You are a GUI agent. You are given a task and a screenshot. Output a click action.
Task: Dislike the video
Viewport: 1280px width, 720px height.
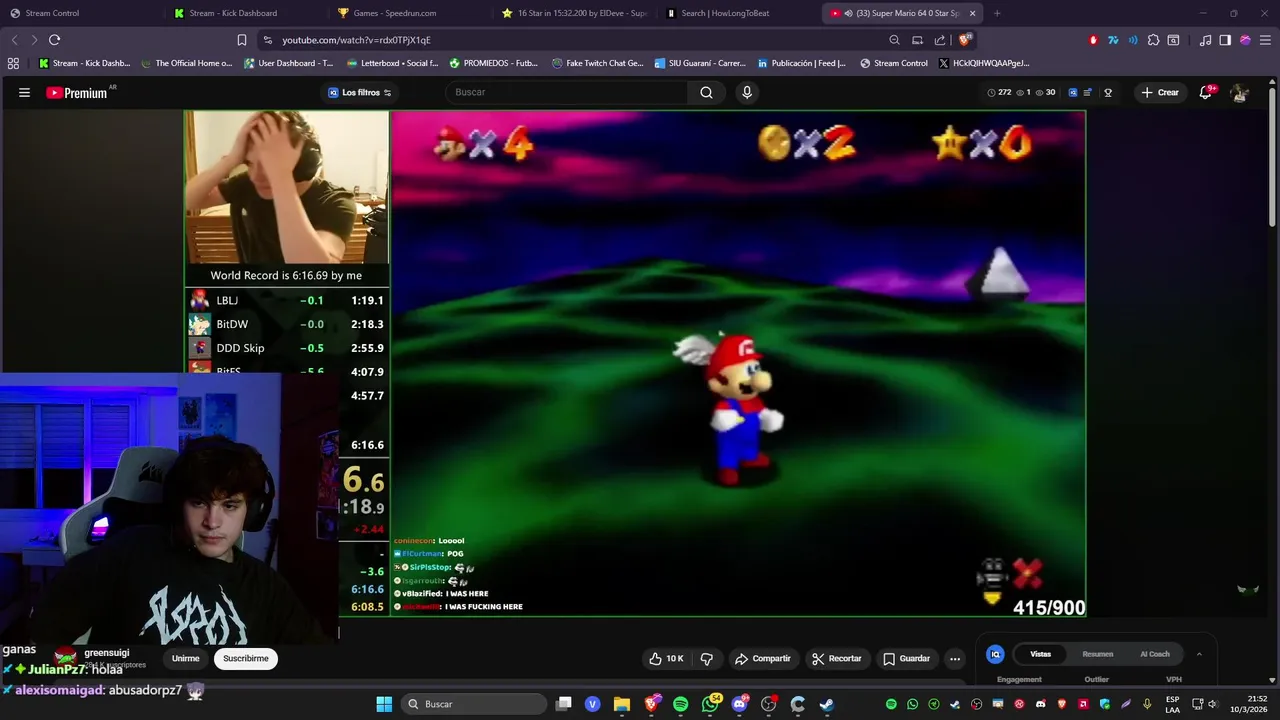[707, 658]
